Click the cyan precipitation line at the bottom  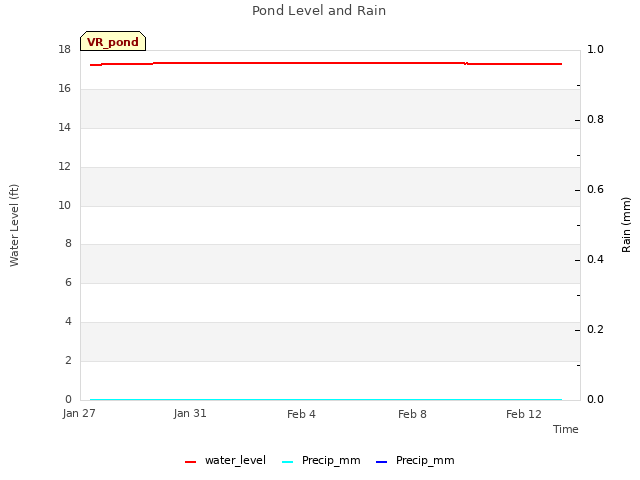point(326,399)
